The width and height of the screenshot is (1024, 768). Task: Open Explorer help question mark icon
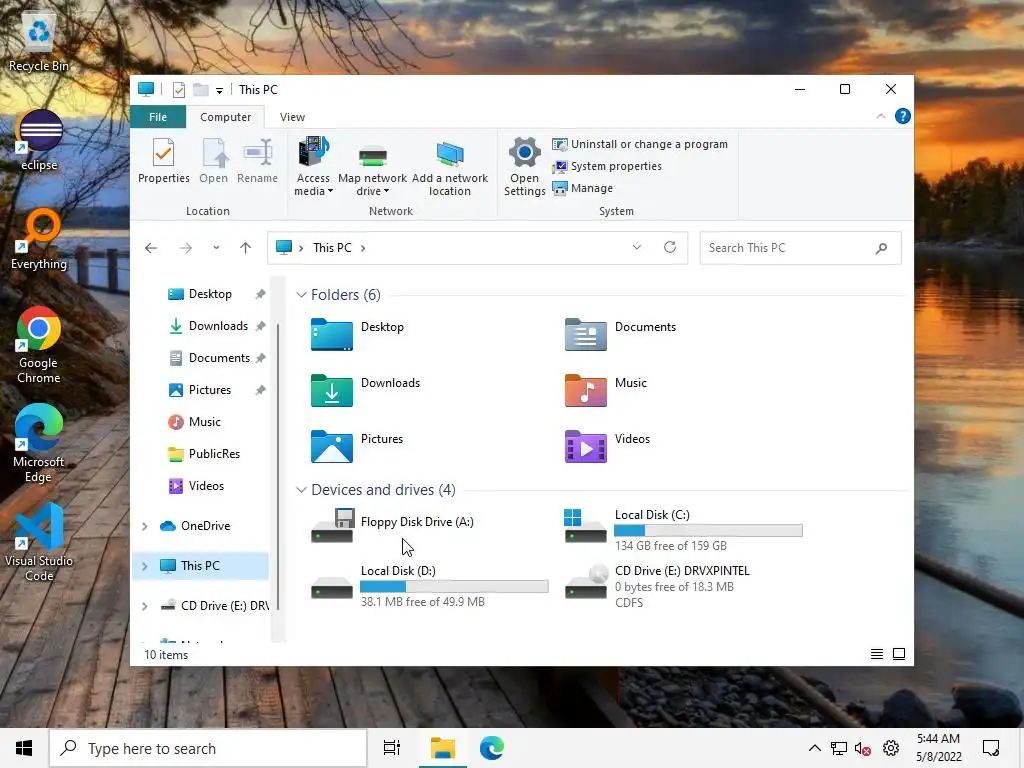tap(903, 116)
